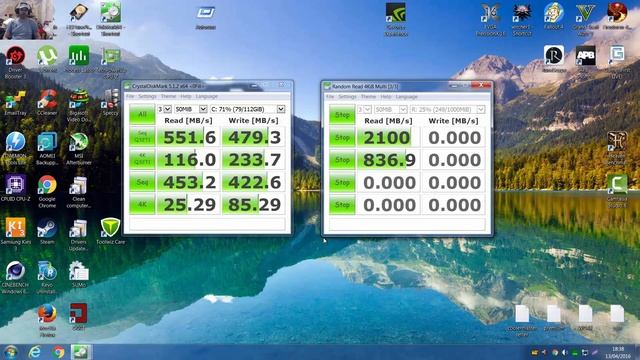Open Language menu in Random Read window

(407, 97)
